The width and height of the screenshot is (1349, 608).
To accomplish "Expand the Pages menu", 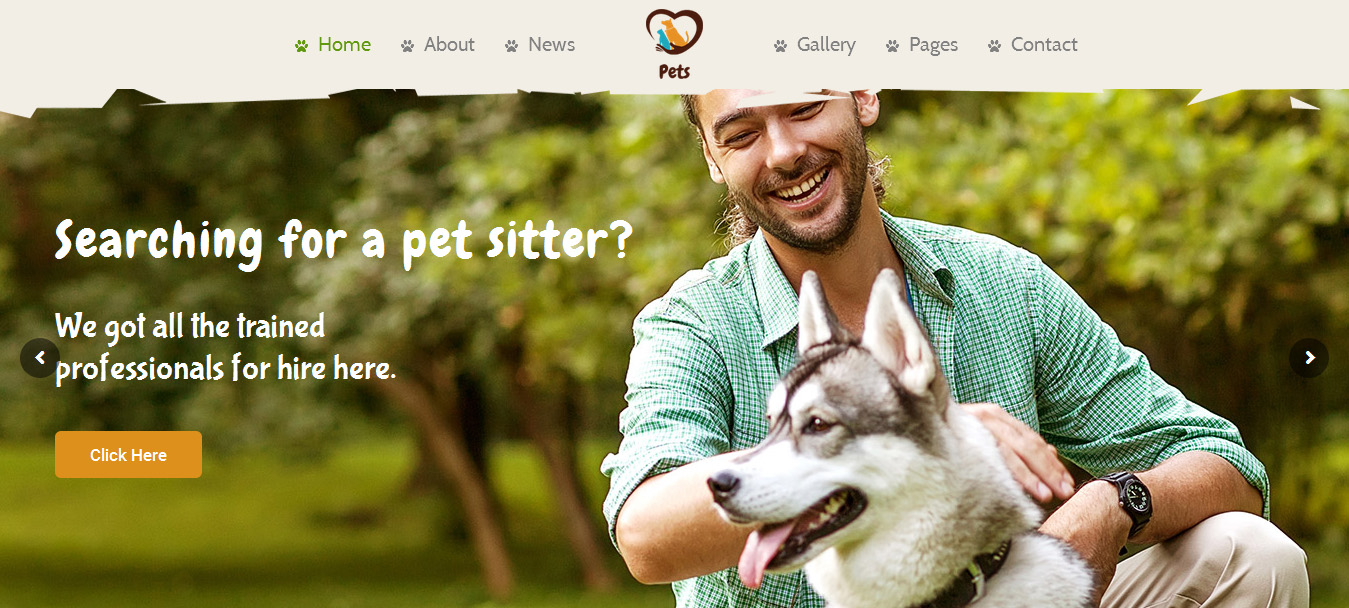I will tap(933, 45).
